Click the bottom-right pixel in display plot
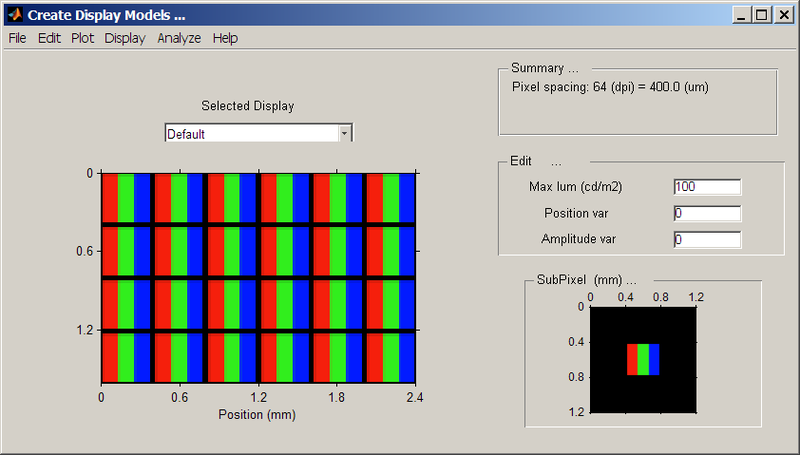The height and width of the screenshot is (455, 800). (390, 357)
